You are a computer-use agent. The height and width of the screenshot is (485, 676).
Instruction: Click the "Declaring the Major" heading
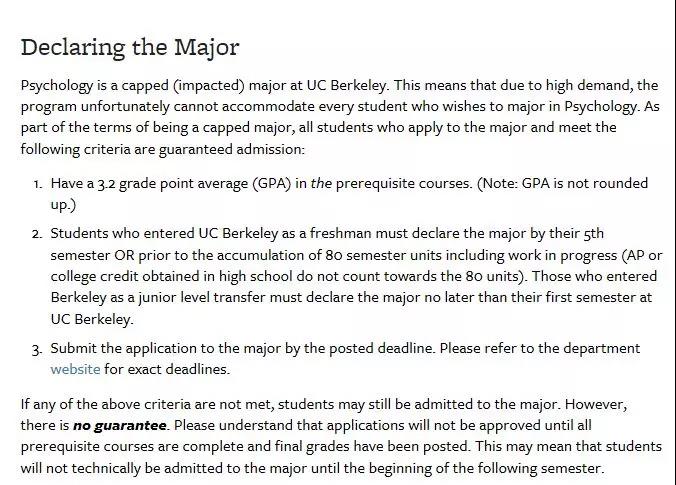click(x=130, y=47)
